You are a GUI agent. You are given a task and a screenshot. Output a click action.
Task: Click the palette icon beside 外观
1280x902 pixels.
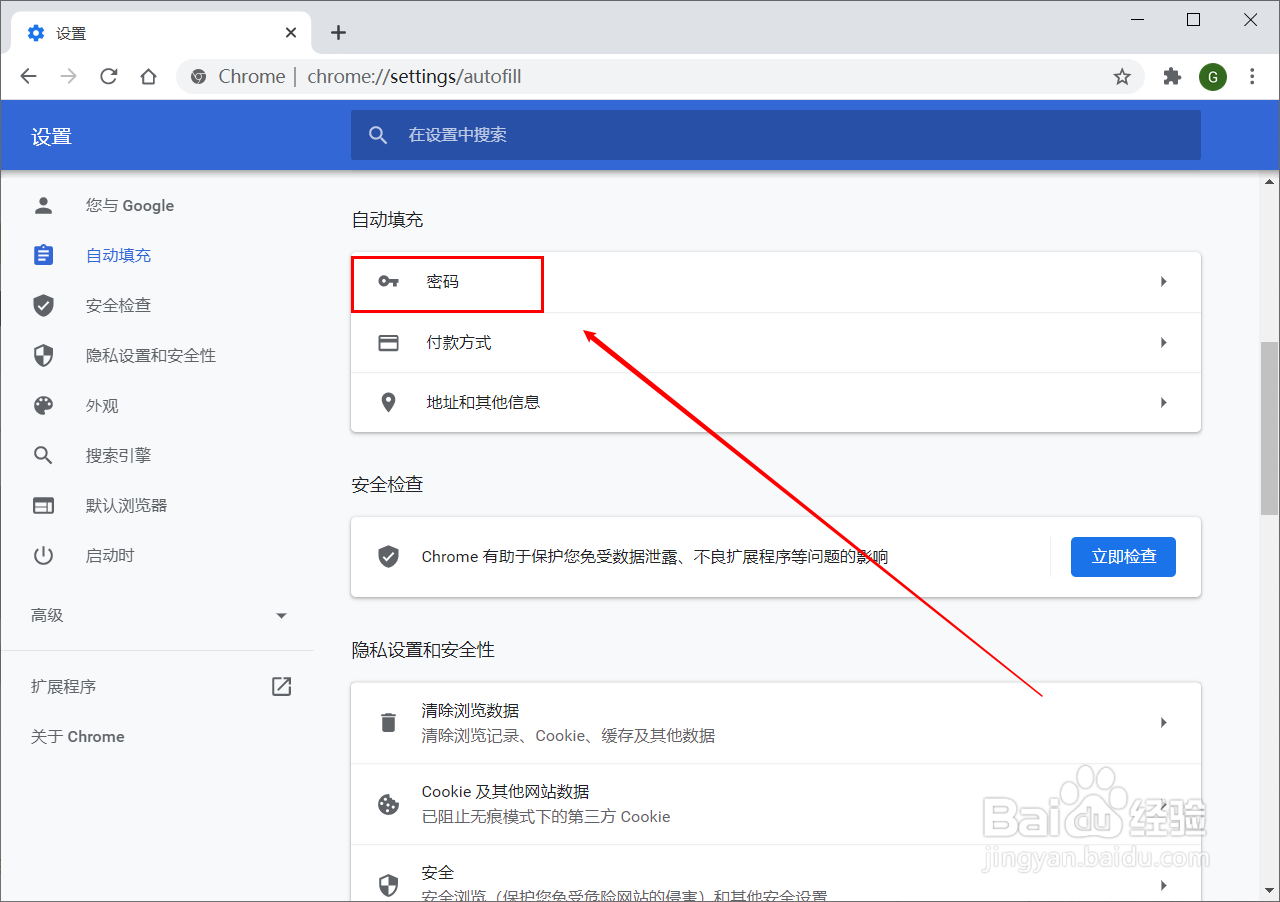pos(43,405)
